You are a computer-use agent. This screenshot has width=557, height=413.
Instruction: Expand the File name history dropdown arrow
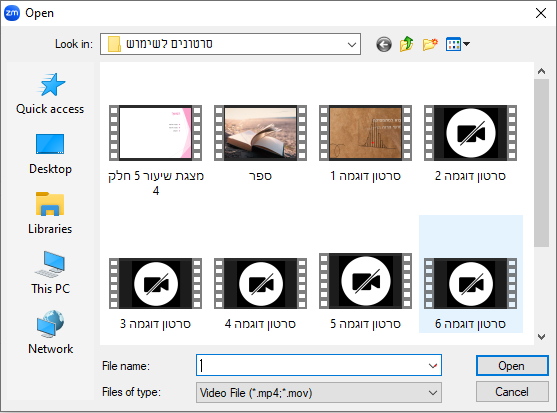433,365
